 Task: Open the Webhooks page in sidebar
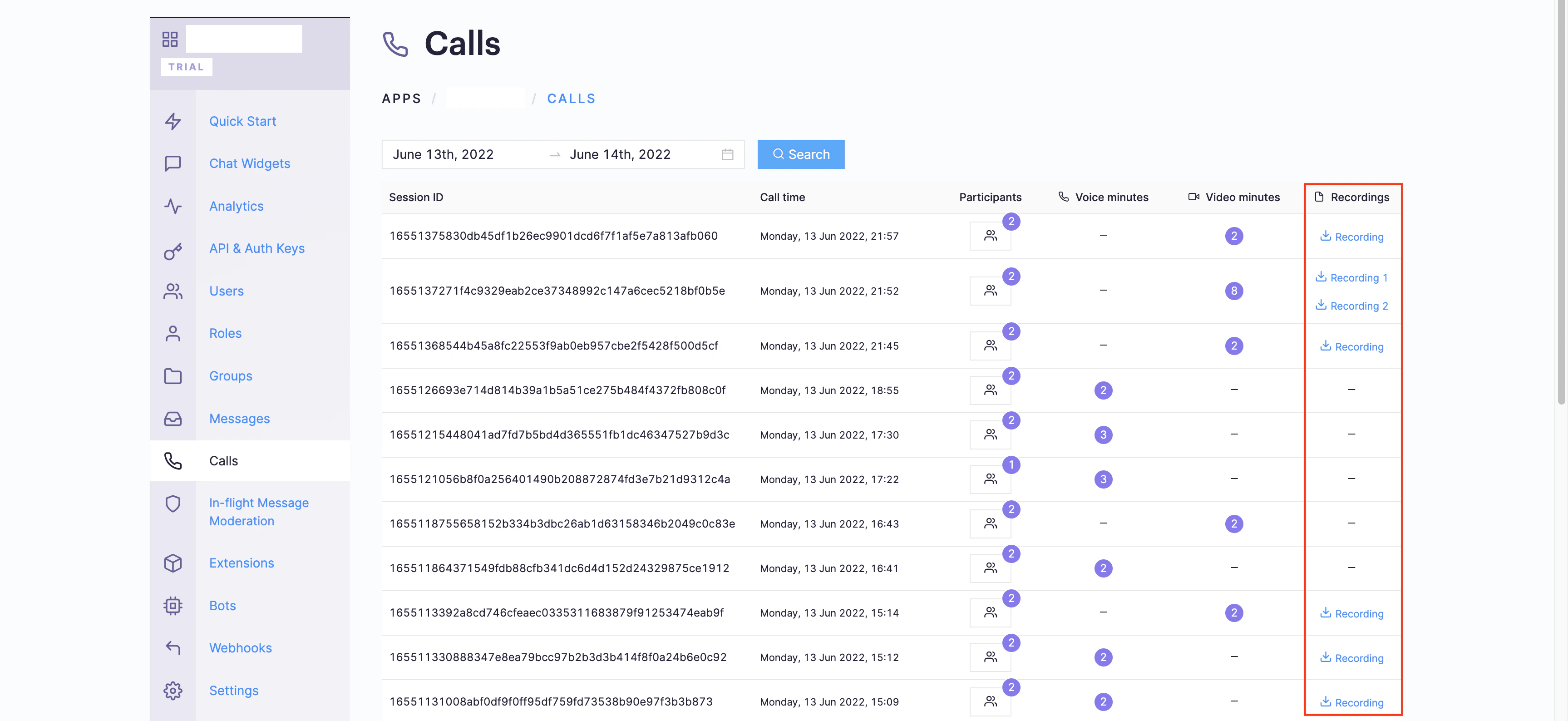(241, 648)
